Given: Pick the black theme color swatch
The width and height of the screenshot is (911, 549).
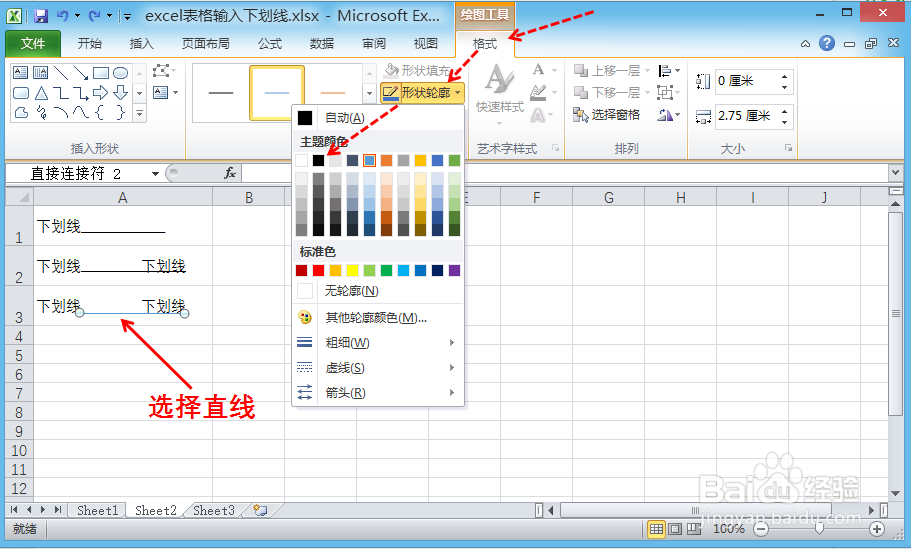Looking at the screenshot, I should pos(318,160).
